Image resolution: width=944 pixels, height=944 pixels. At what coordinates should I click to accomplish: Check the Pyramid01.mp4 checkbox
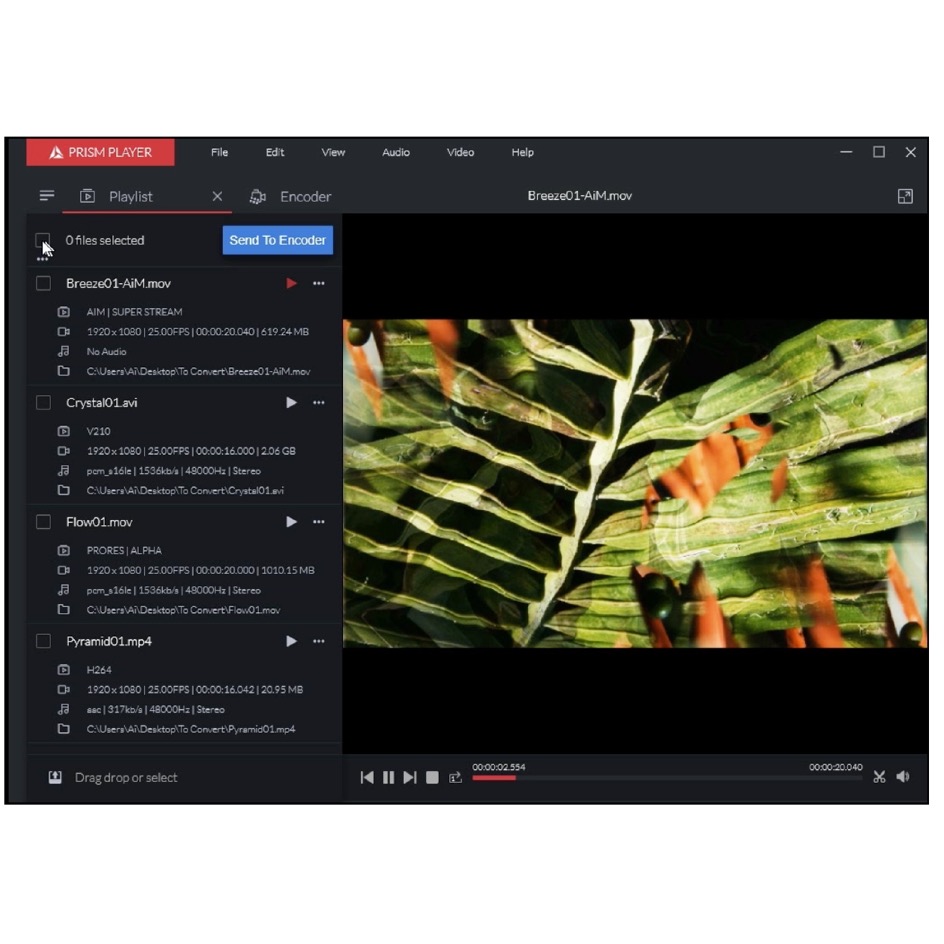(43, 641)
